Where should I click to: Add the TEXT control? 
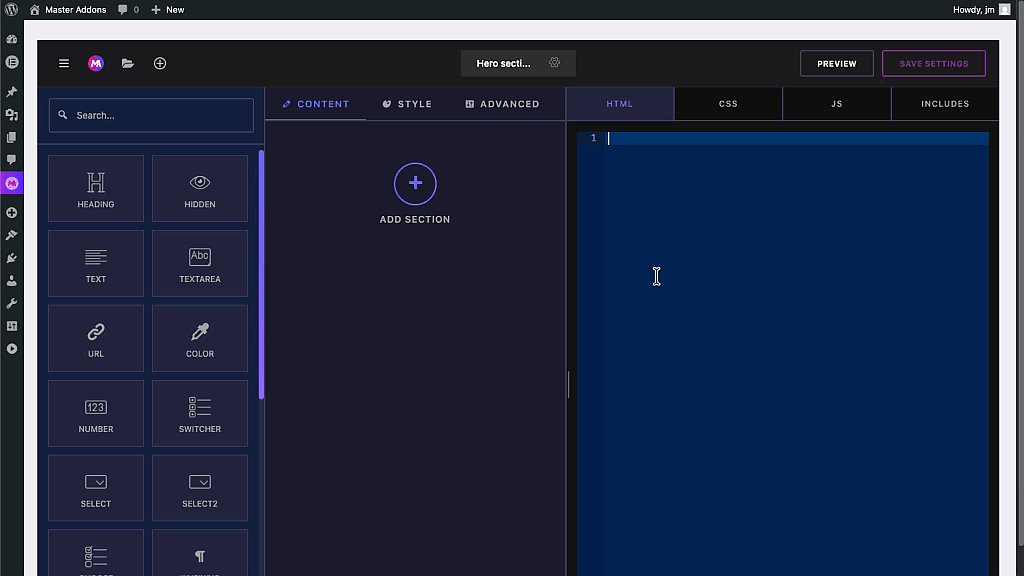(x=96, y=263)
